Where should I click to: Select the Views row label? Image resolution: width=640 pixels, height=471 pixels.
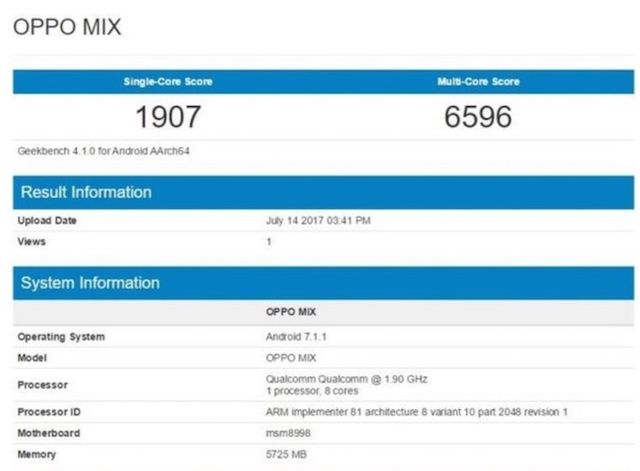(x=32, y=241)
